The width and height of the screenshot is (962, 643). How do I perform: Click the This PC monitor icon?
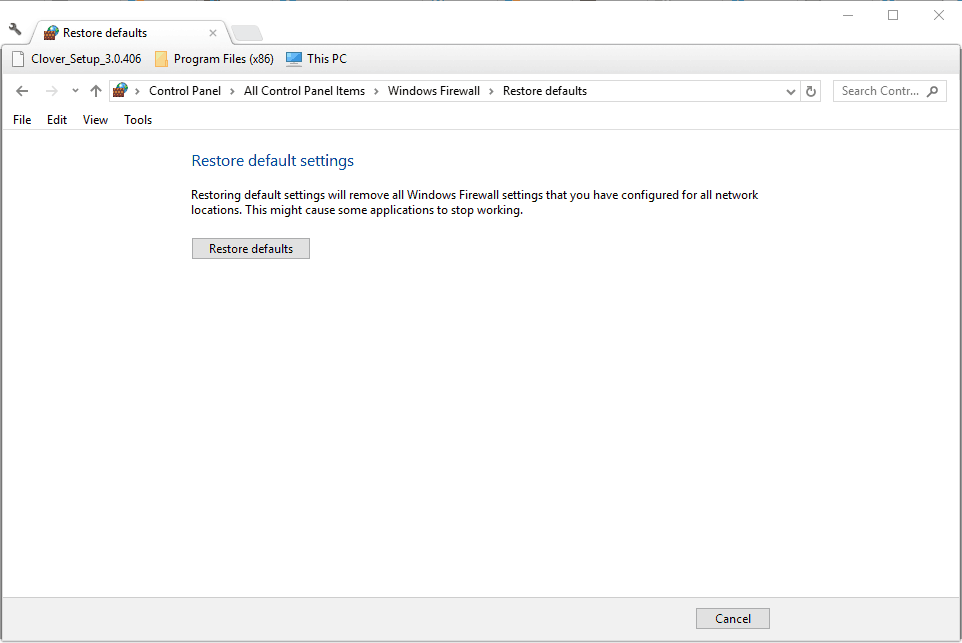(x=294, y=59)
